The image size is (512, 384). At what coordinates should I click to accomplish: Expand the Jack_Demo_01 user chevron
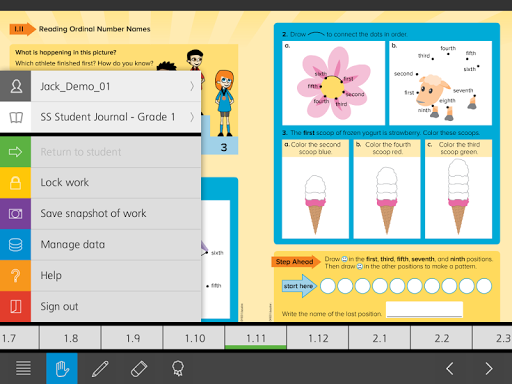pyautogui.click(x=192, y=86)
